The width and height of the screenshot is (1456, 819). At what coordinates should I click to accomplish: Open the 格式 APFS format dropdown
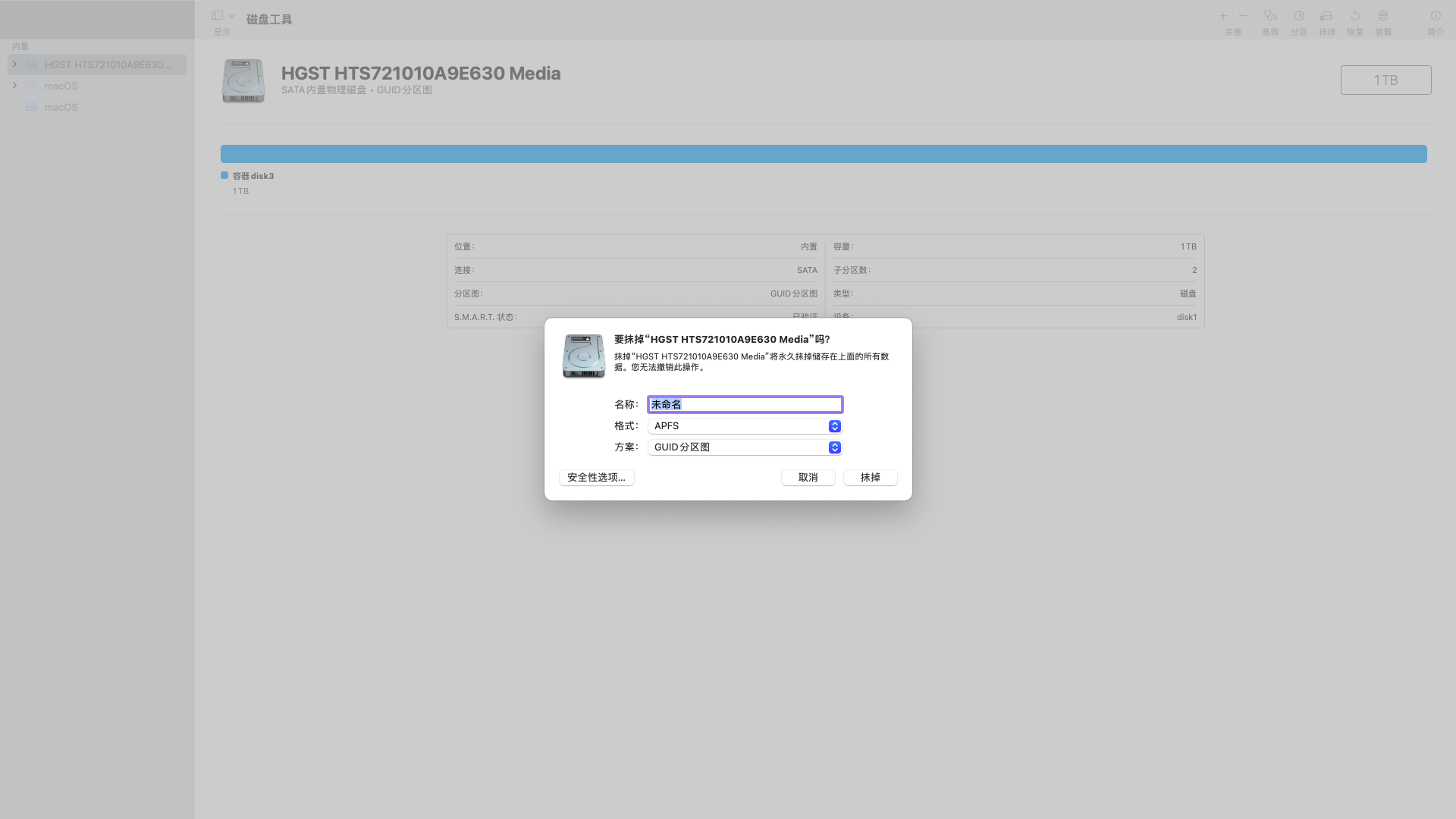pos(745,426)
